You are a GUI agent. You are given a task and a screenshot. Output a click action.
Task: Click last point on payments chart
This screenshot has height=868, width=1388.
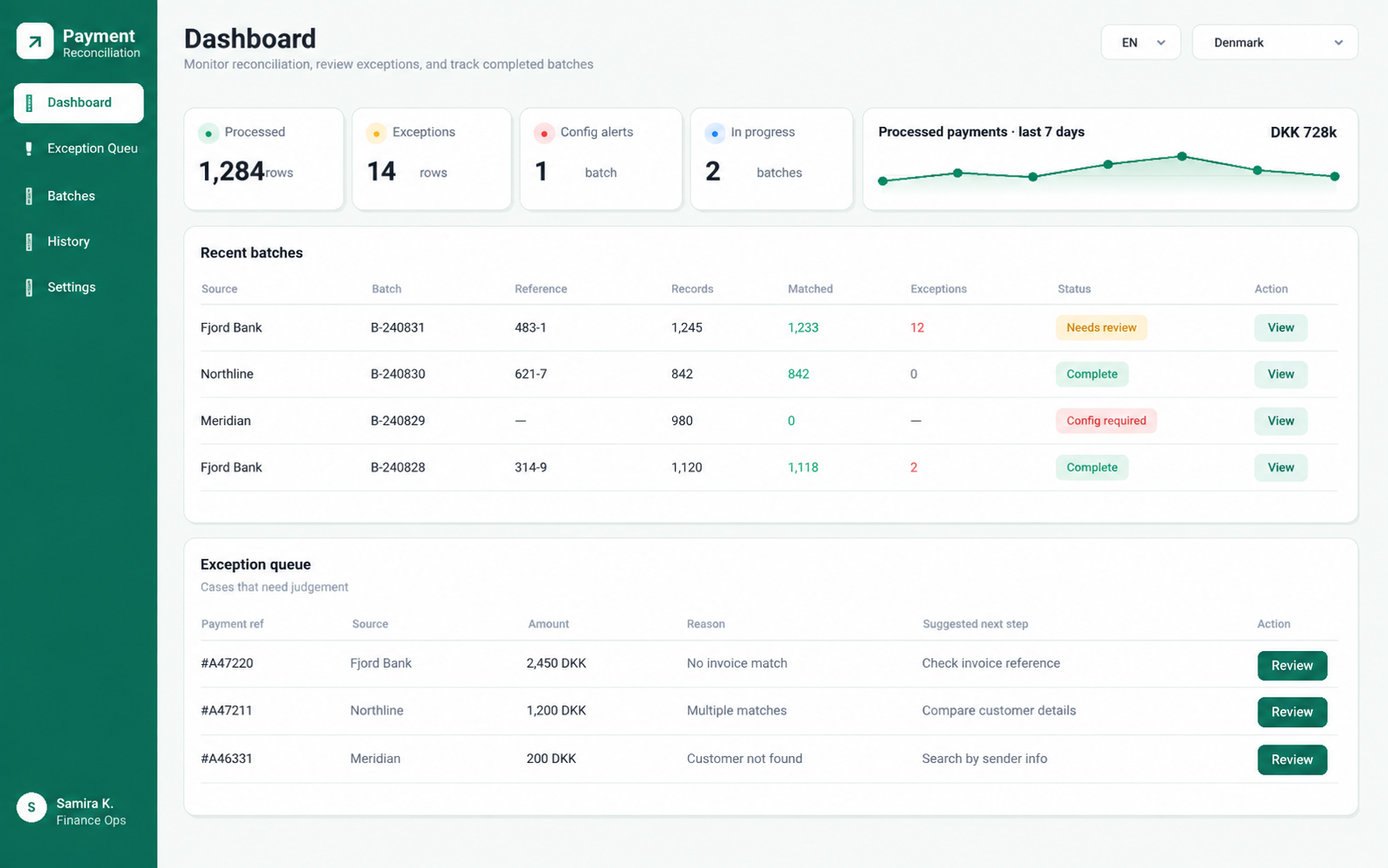coord(1334,177)
